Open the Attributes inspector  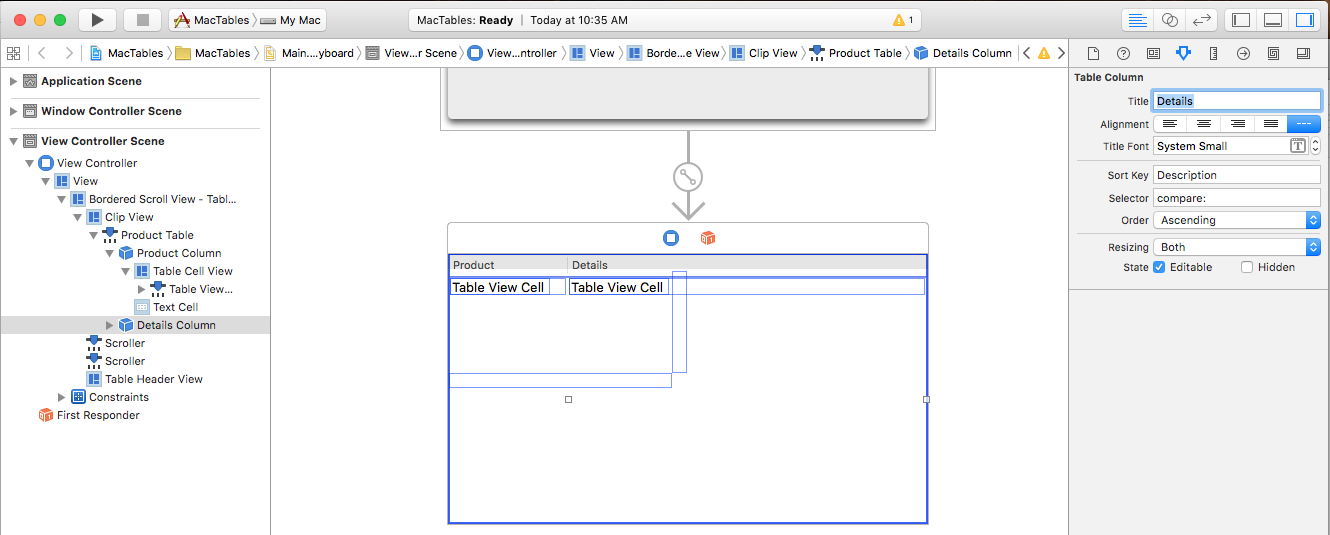[1183, 53]
